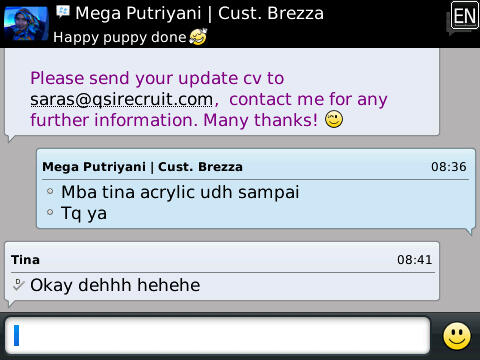Click the Tina sender name label
Image resolution: width=480 pixels, height=360 pixels.
click(x=25, y=260)
